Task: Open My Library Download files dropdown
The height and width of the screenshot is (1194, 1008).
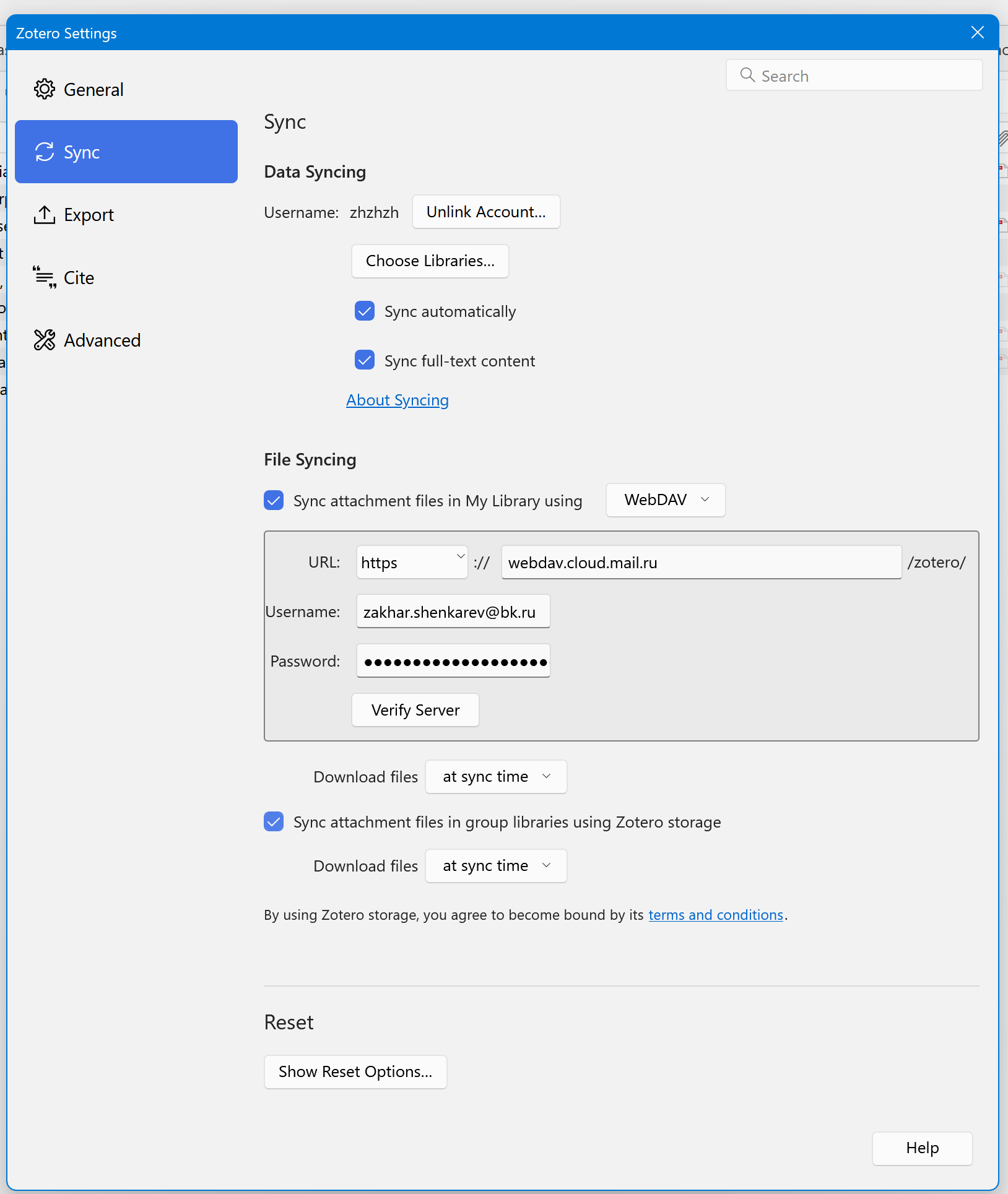Action: tap(496, 776)
